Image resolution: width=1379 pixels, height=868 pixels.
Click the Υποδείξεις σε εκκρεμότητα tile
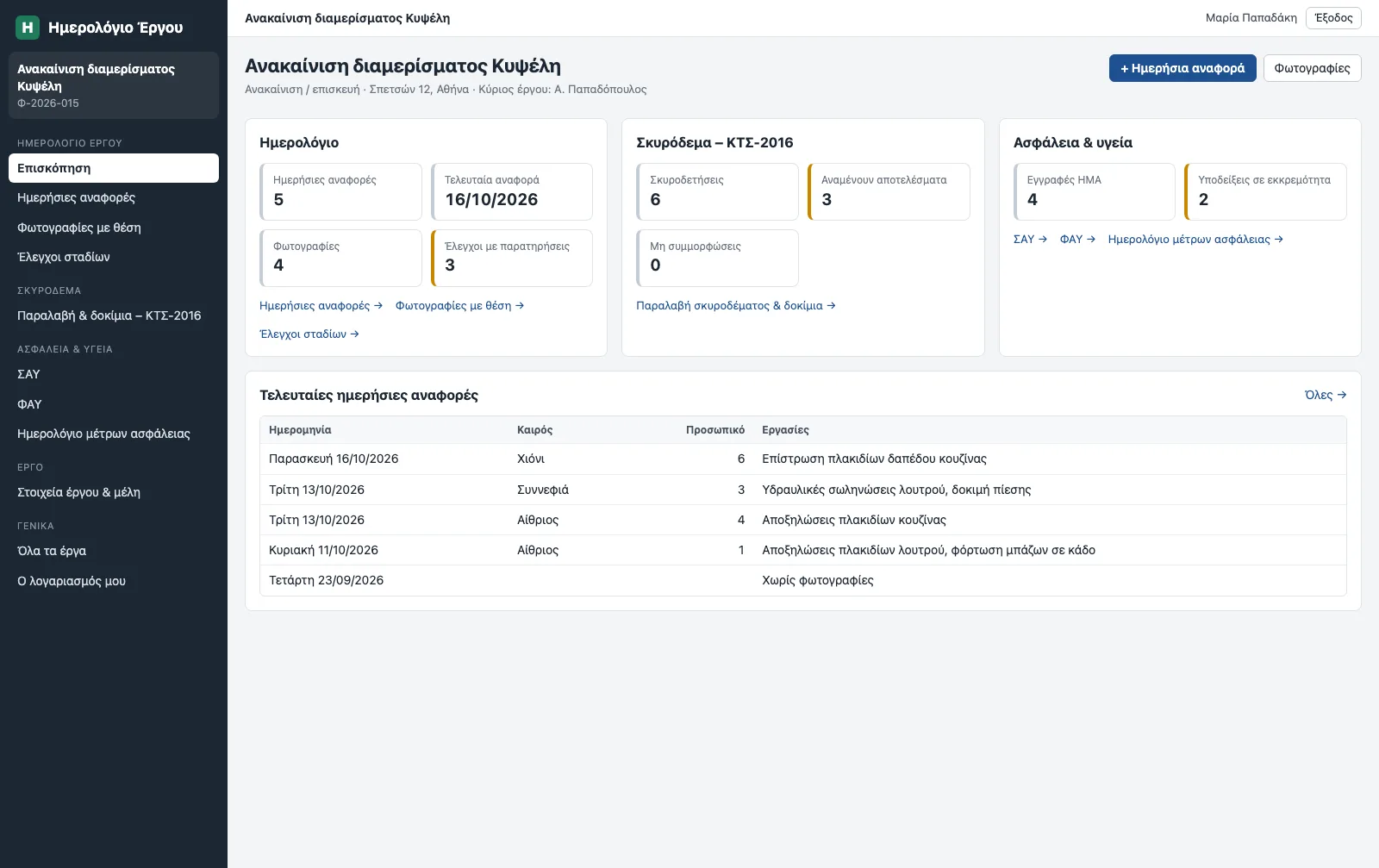click(1265, 191)
